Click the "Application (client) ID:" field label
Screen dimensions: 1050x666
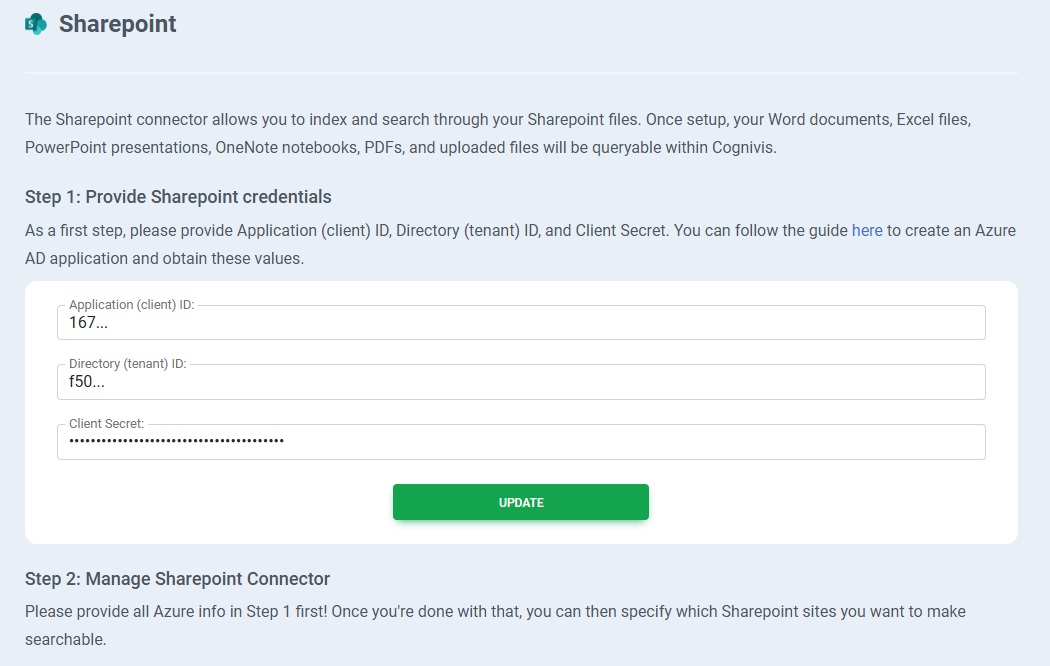pos(131,305)
